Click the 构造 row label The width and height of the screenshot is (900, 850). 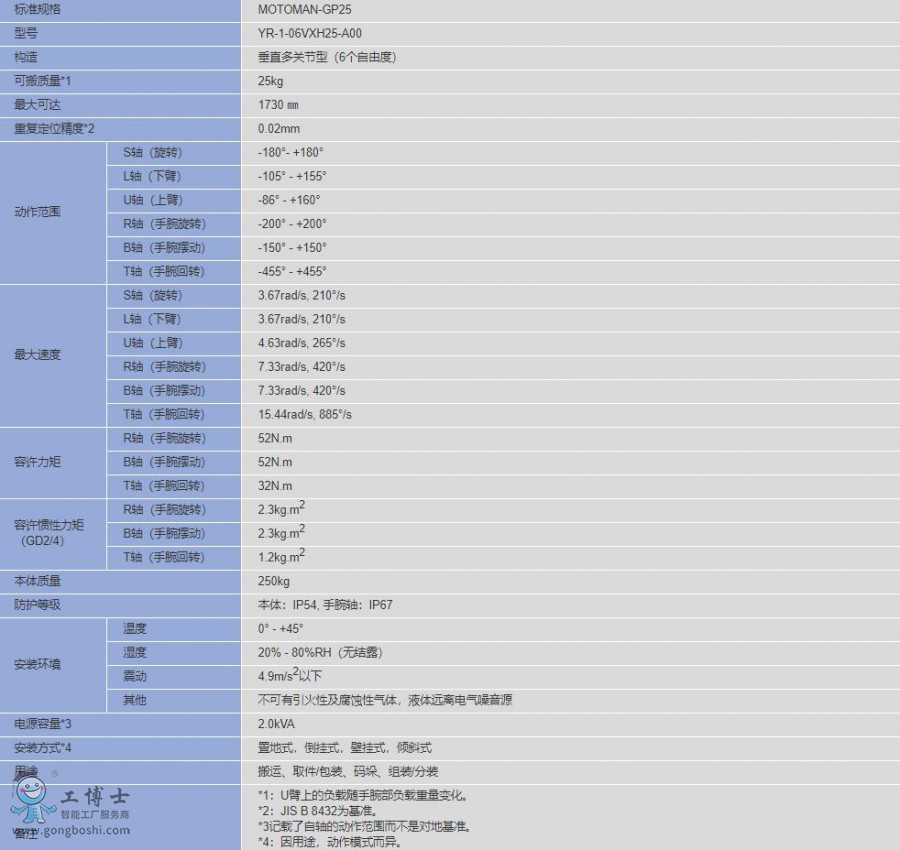pyautogui.click(x=26, y=57)
